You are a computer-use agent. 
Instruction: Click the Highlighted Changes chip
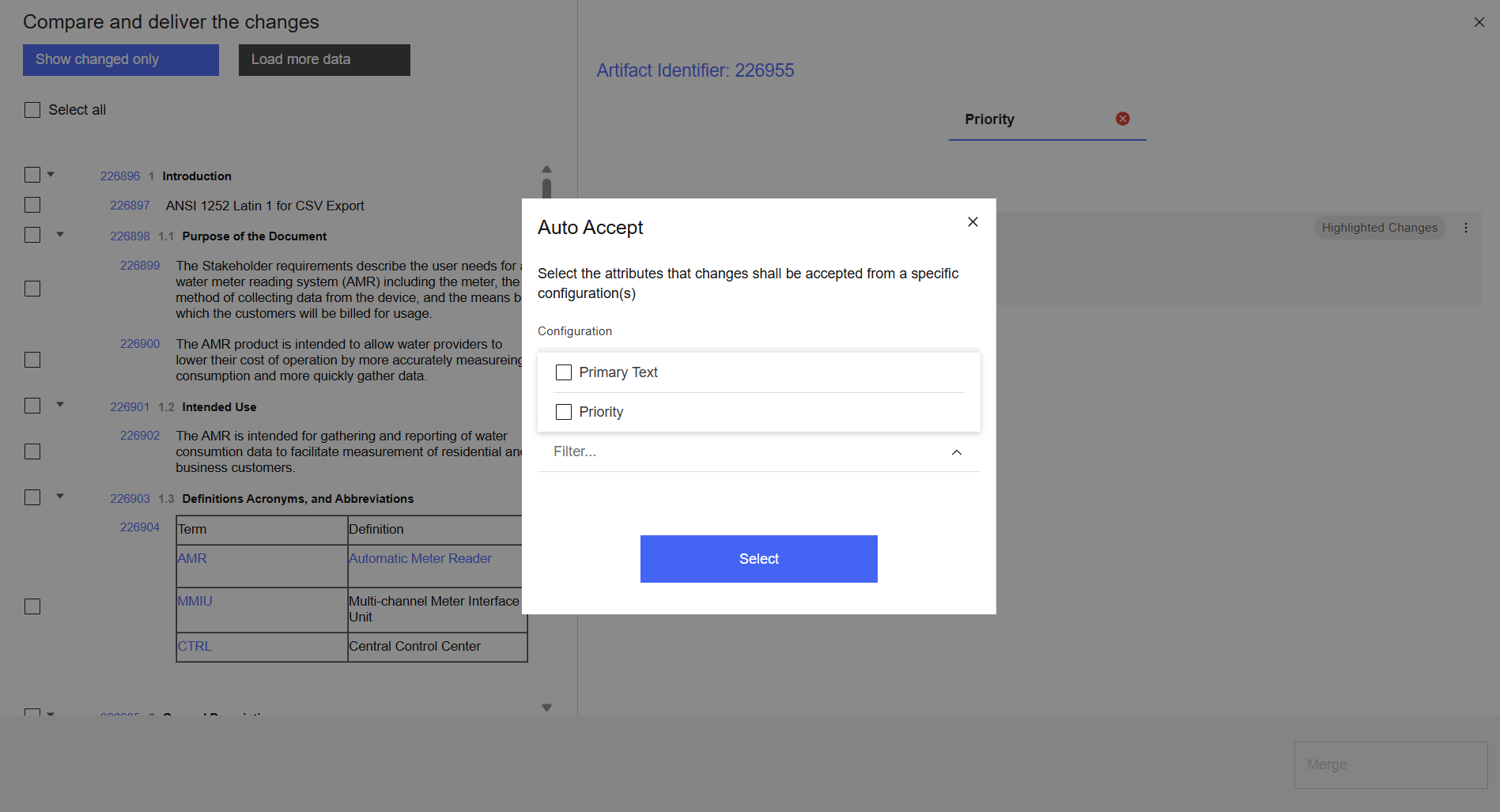coord(1379,228)
